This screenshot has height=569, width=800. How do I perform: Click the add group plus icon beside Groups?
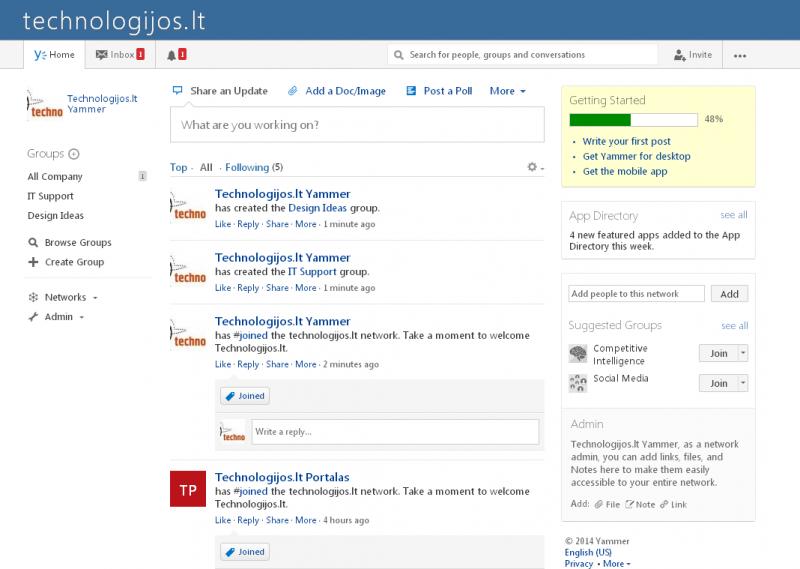(74, 154)
